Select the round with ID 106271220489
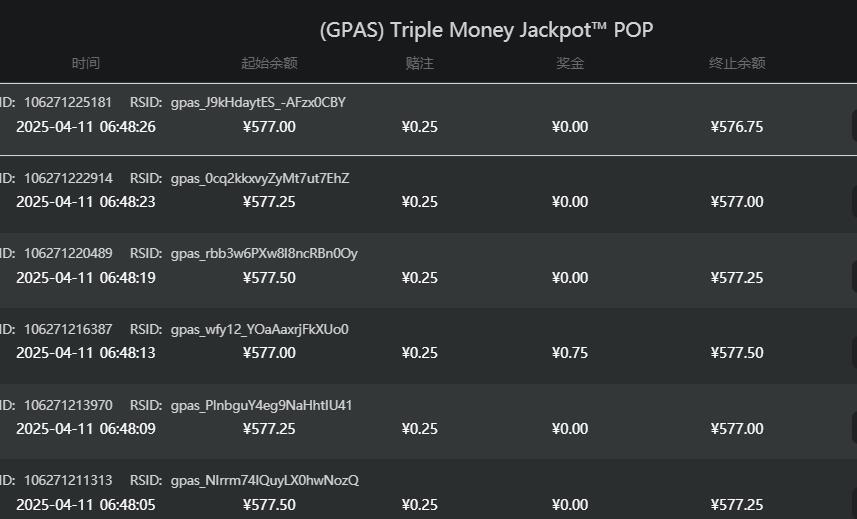This screenshot has height=519, width=857. point(67,254)
